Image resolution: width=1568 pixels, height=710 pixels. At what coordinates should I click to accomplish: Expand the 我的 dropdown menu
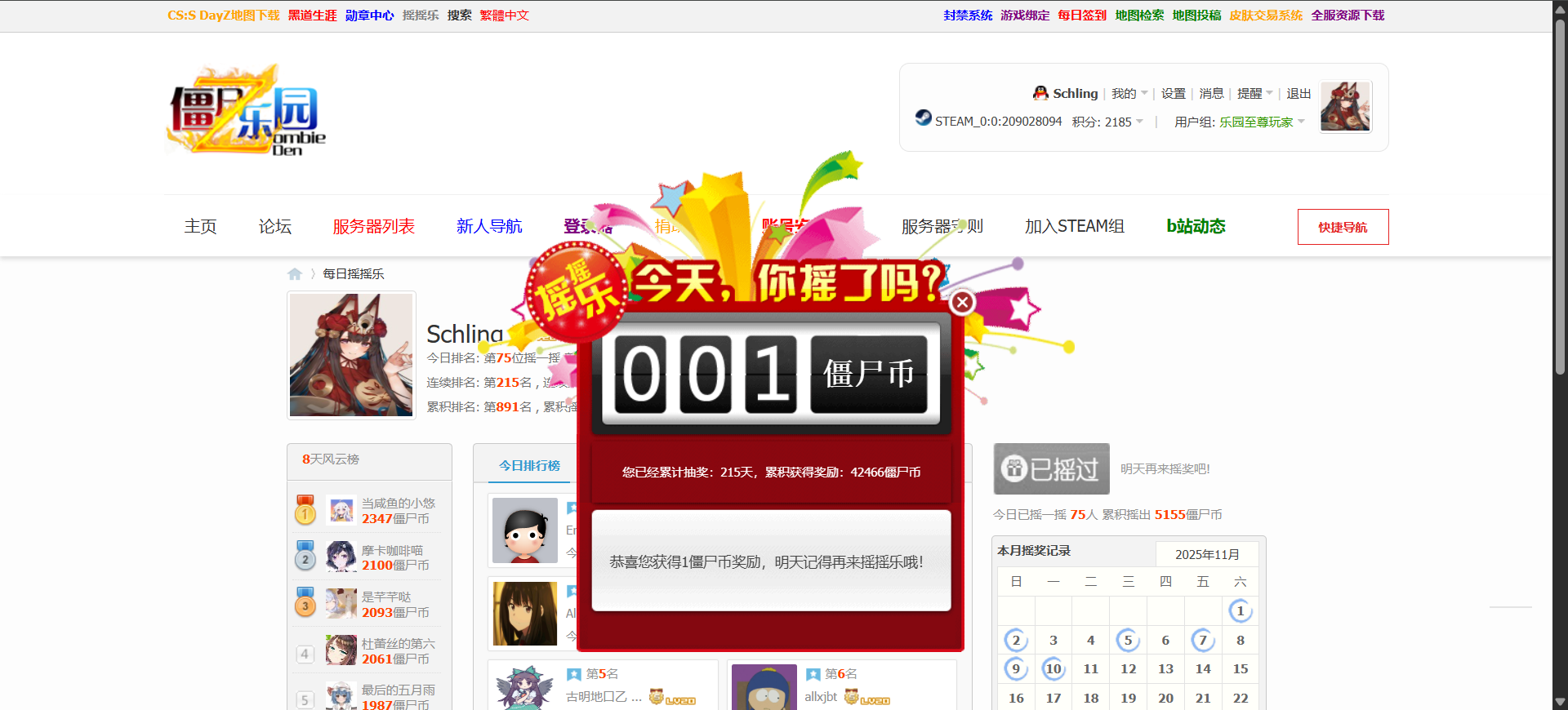click(x=1129, y=94)
